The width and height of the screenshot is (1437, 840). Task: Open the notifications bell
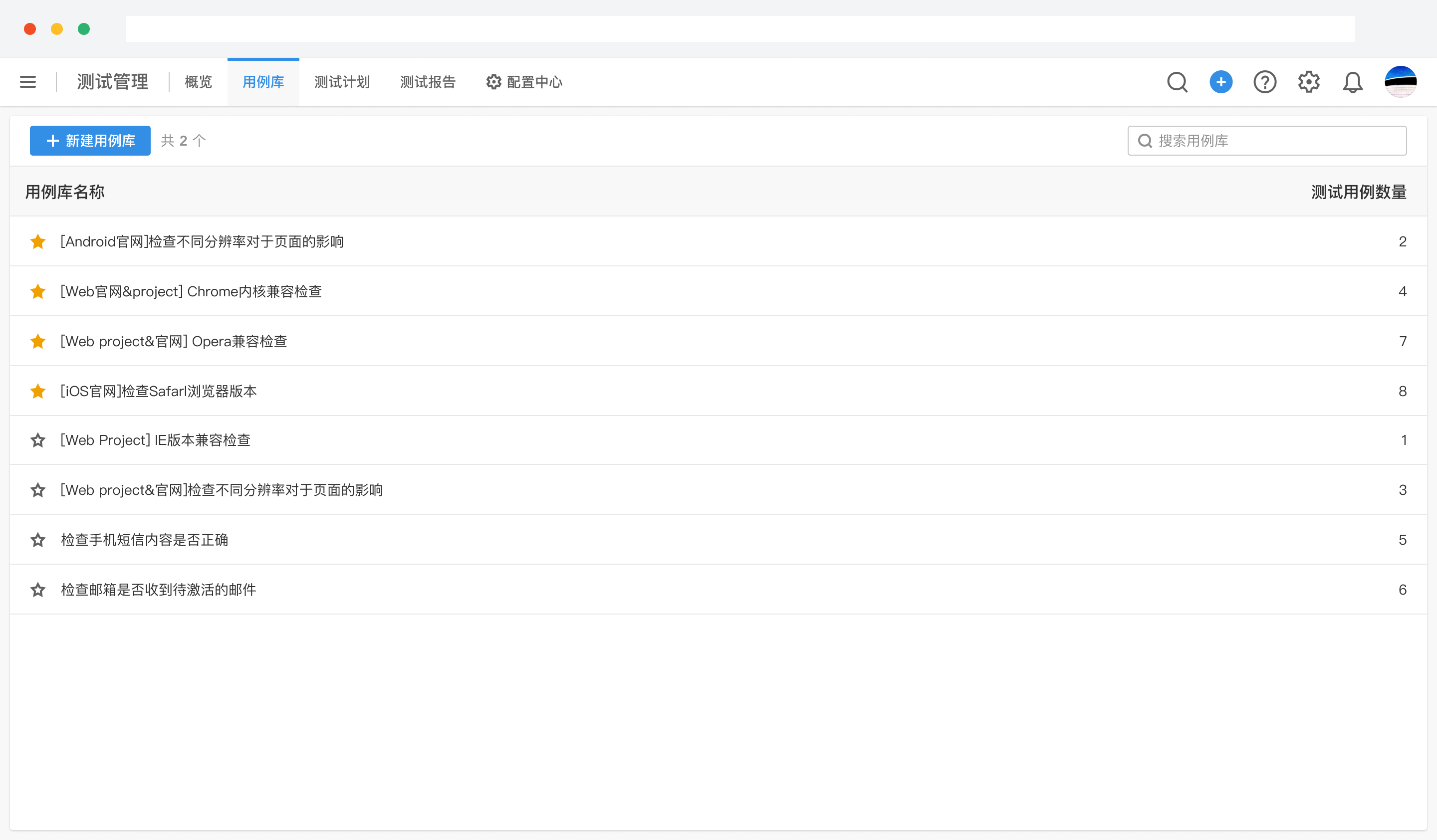click(x=1353, y=82)
